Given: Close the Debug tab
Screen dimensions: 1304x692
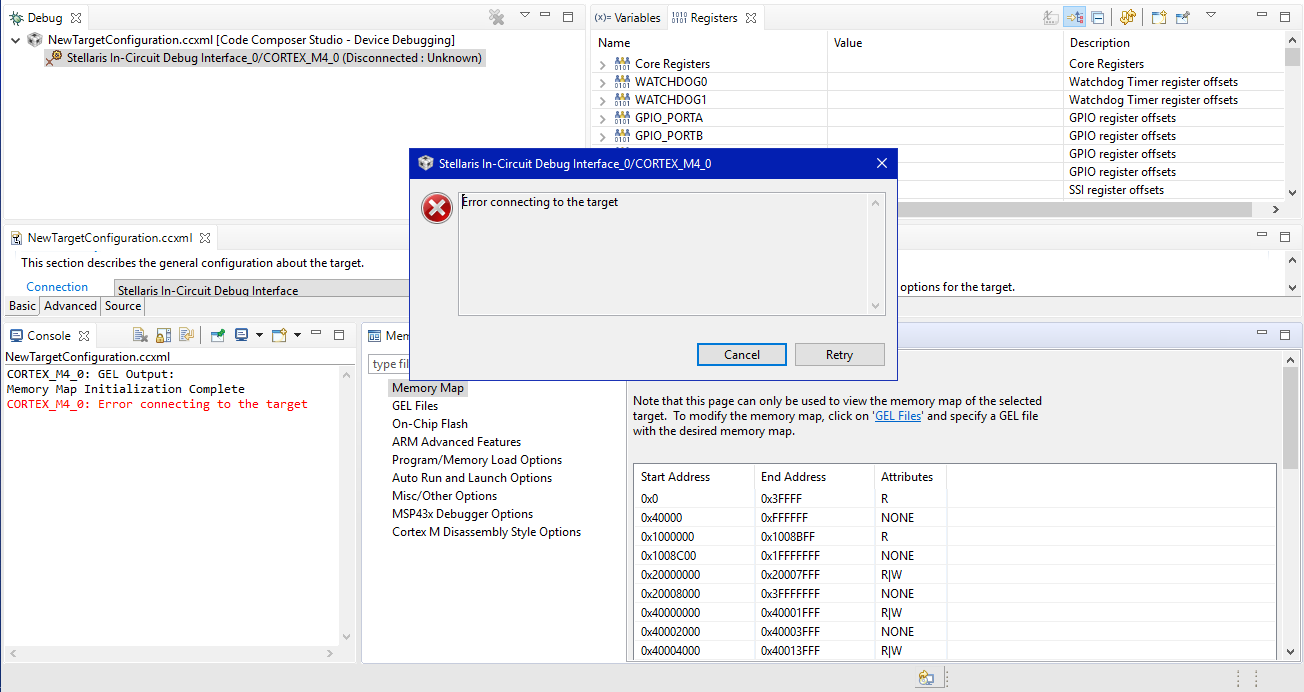Looking at the screenshot, I should 76,18.
